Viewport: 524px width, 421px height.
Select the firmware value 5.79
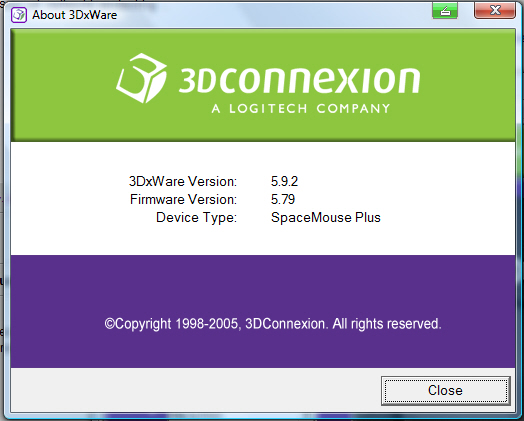point(283,199)
